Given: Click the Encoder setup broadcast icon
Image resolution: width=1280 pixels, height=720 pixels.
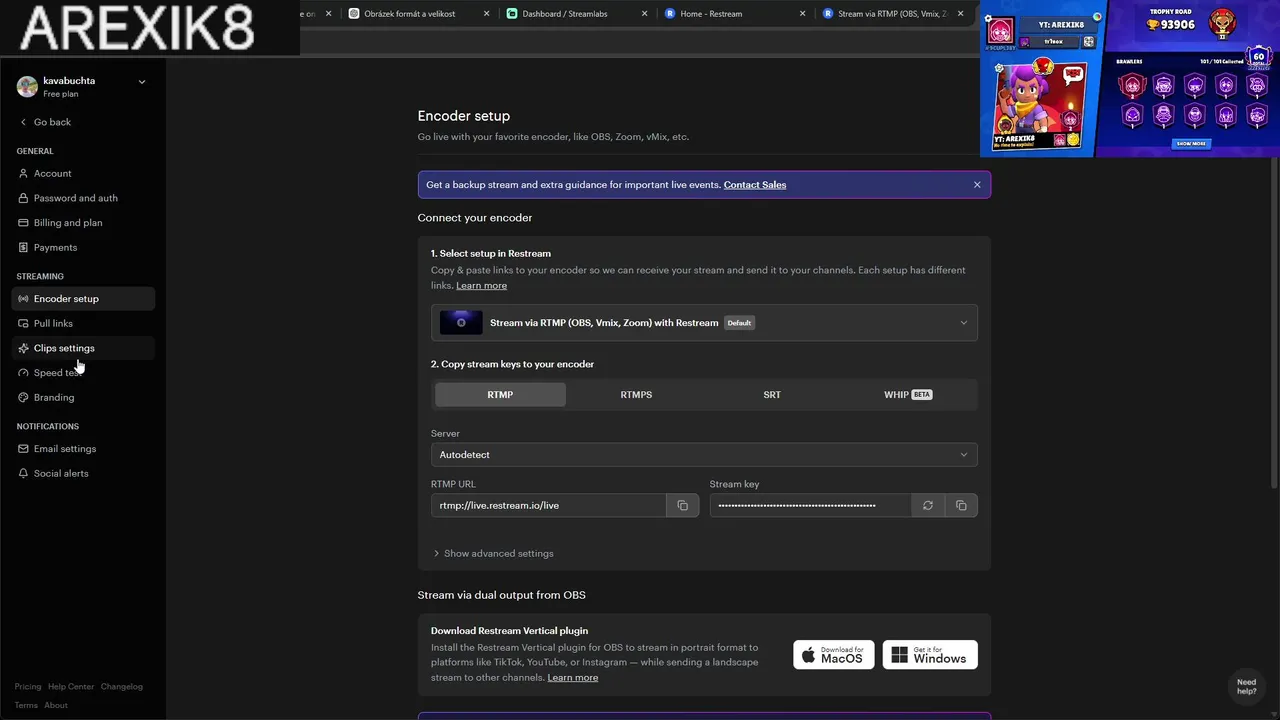Looking at the screenshot, I should click(24, 299).
